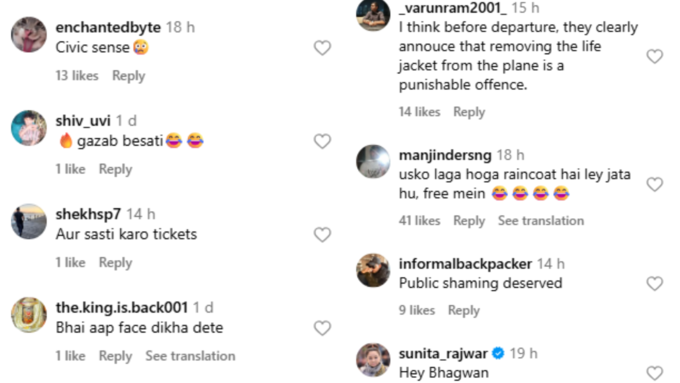
Task: Open informalbackpacker's profile from username
Action: pos(465,264)
